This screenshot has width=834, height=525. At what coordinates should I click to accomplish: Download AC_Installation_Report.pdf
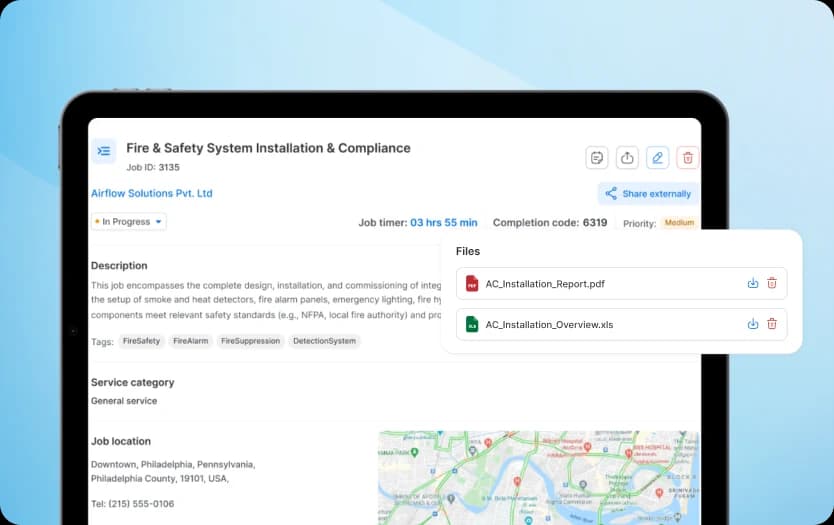point(753,284)
